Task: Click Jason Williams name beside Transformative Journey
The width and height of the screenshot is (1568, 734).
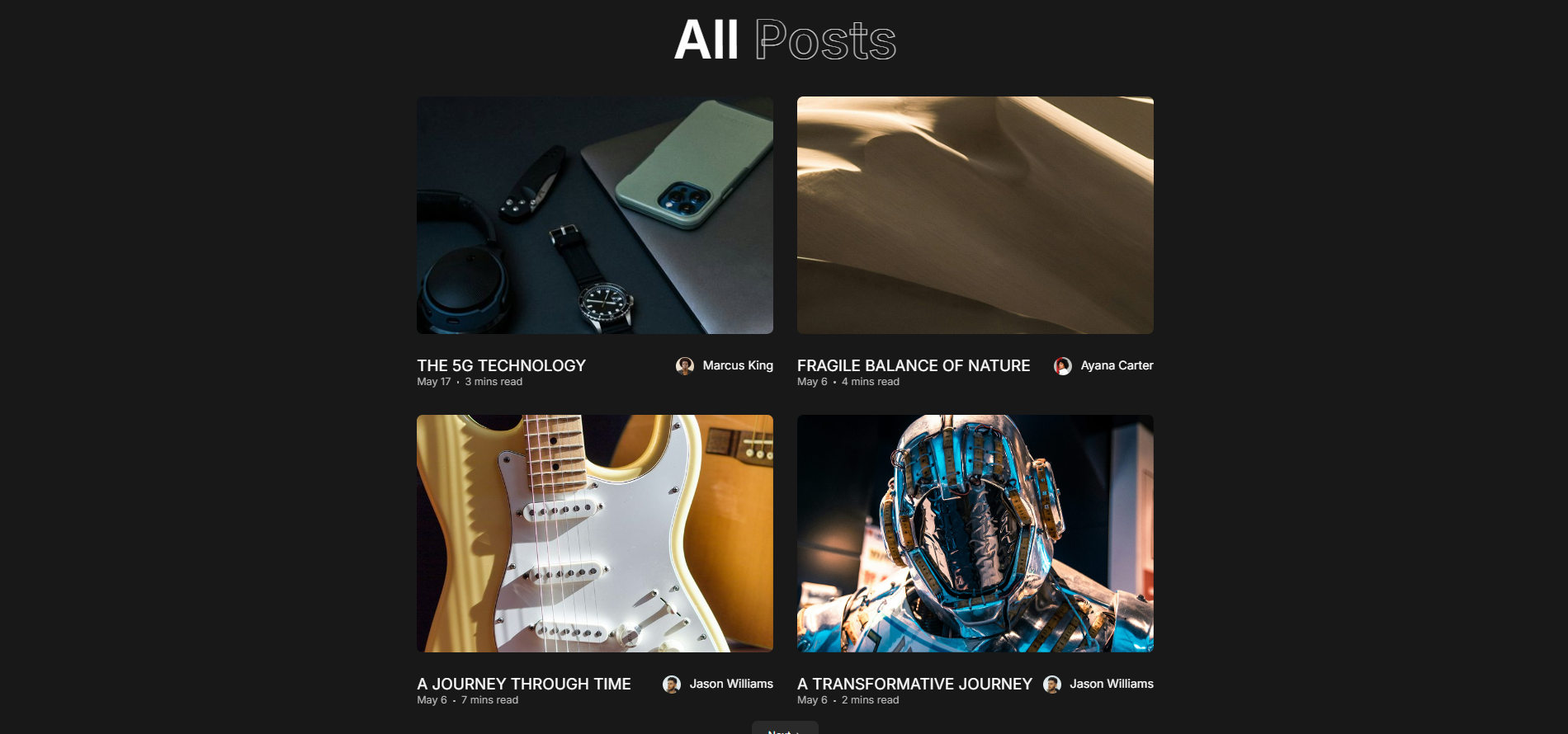Action: tap(1112, 684)
